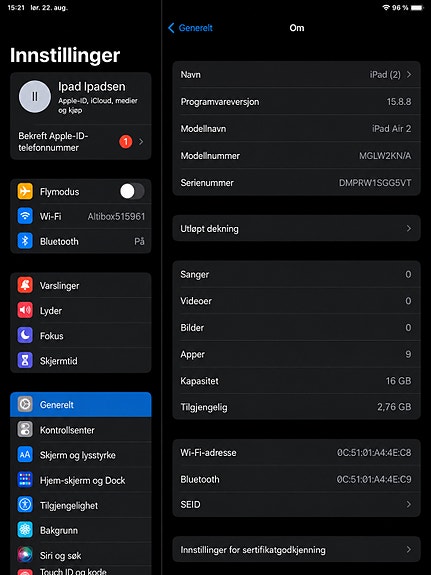431x575 pixels.
Task: Open Bluetooth settings via its icon
Action: coord(25,241)
